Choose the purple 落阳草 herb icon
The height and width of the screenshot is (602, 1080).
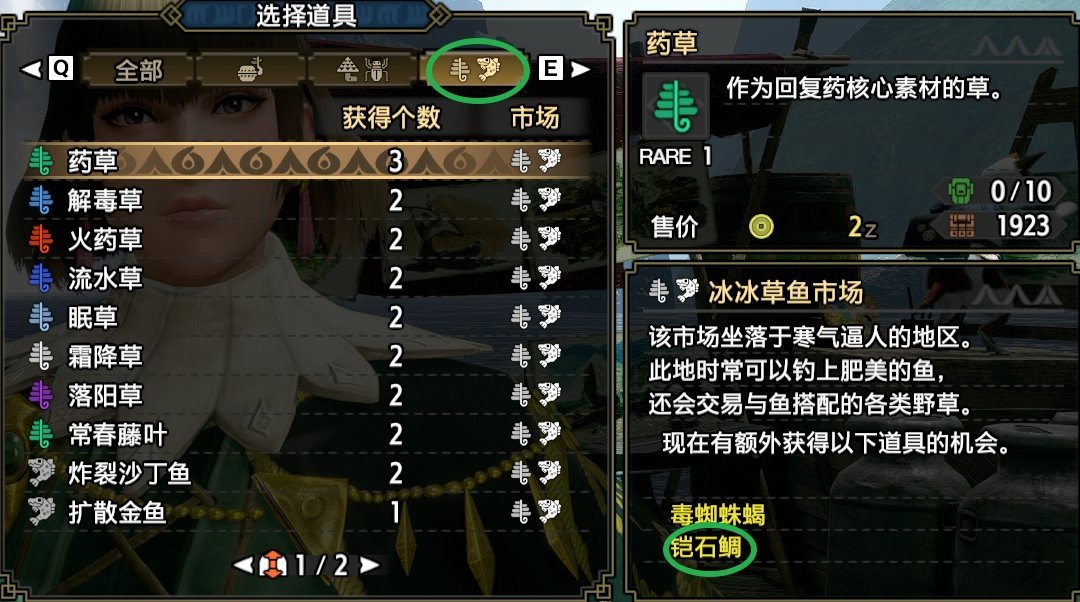click(41, 395)
